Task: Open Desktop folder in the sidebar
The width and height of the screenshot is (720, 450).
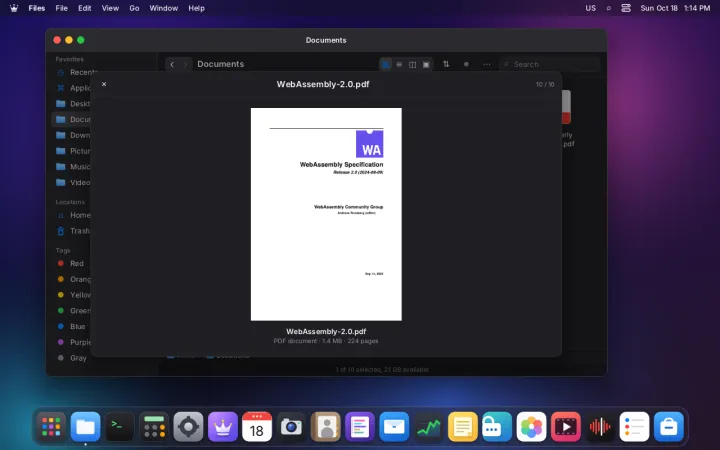Action: pyautogui.click(x=73, y=103)
